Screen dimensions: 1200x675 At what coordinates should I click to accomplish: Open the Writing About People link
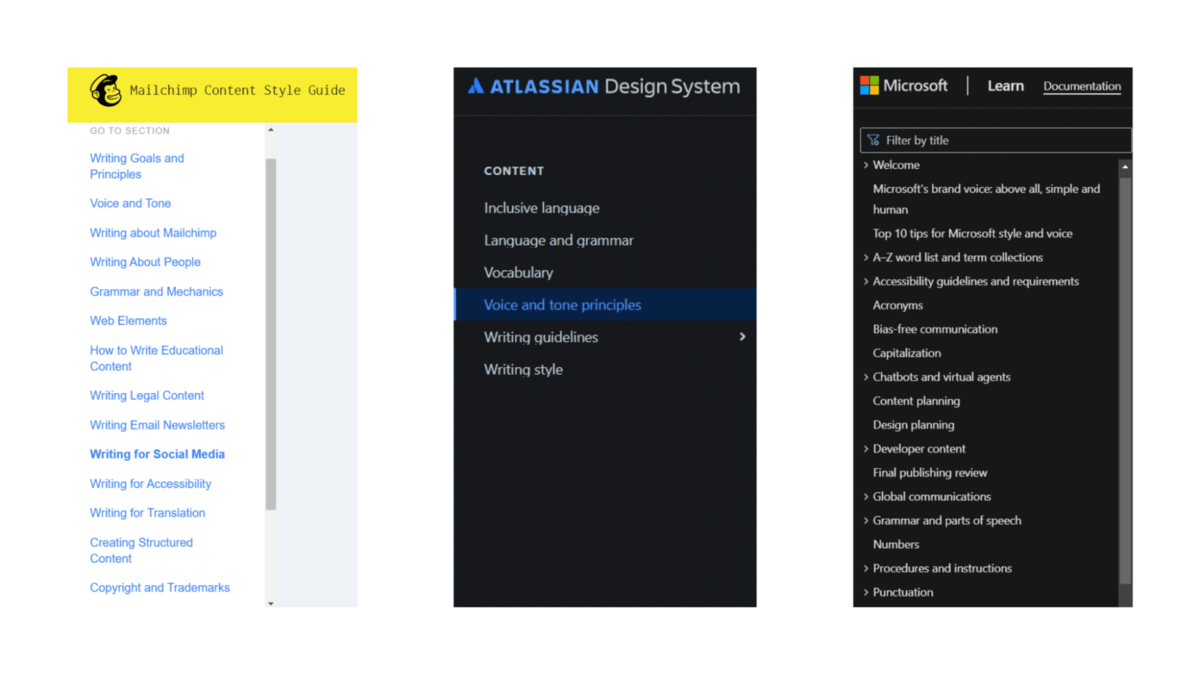145,262
